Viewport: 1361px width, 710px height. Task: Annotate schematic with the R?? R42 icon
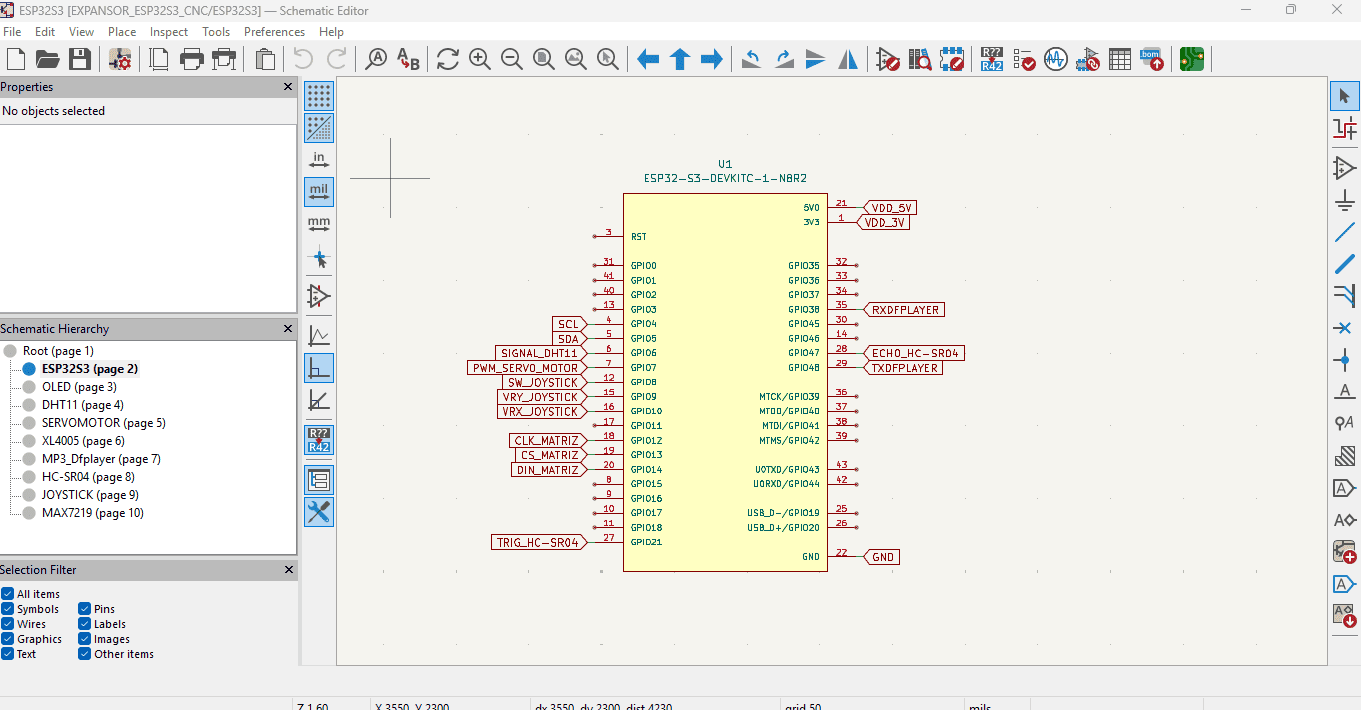coord(992,59)
